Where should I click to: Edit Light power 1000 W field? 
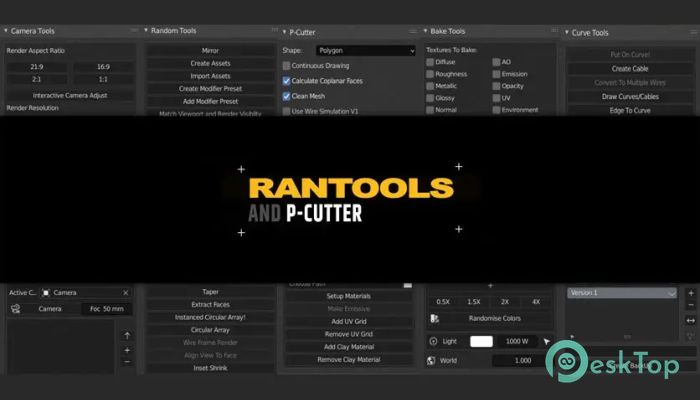click(x=517, y=342)
